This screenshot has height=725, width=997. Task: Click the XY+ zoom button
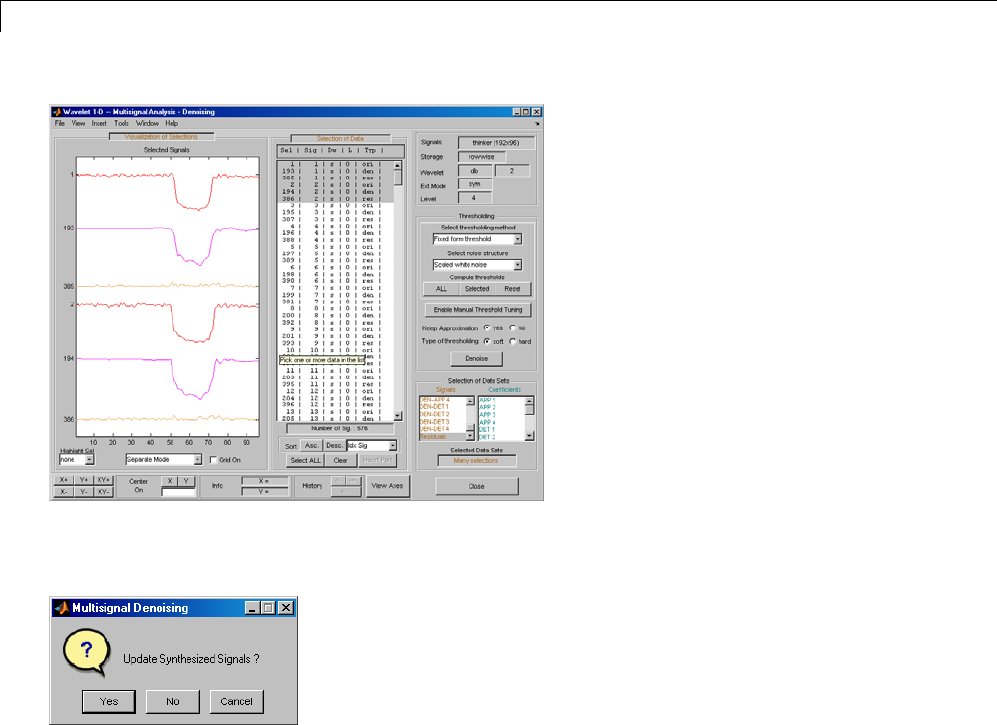tap(104, 480)
